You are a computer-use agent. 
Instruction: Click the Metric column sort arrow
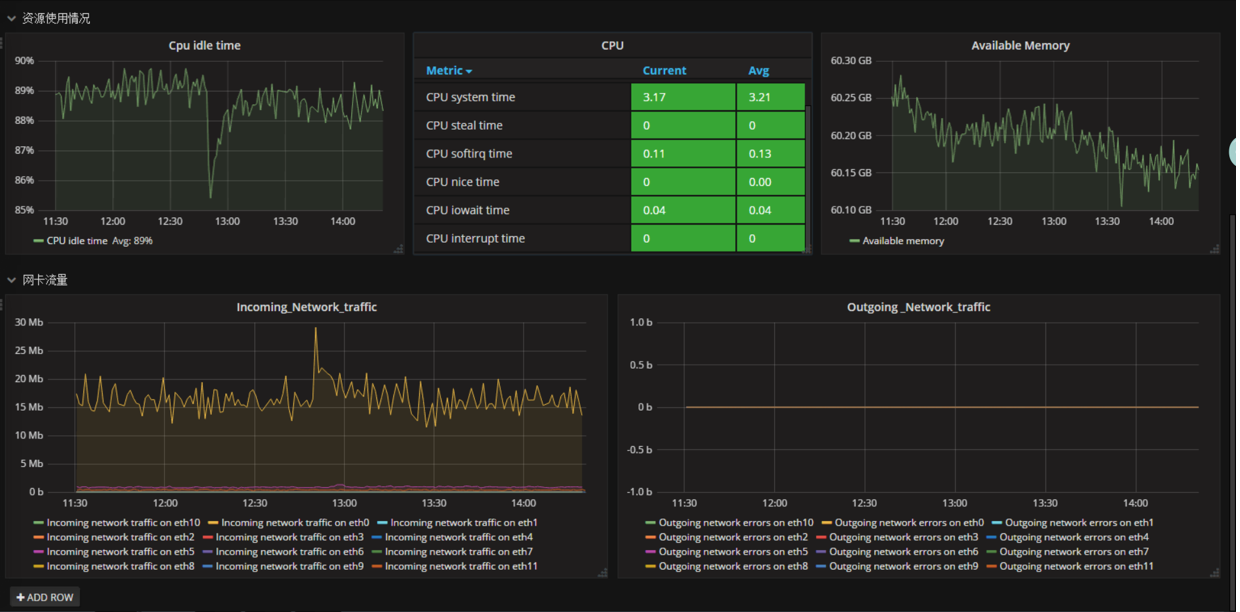point(469,71)
